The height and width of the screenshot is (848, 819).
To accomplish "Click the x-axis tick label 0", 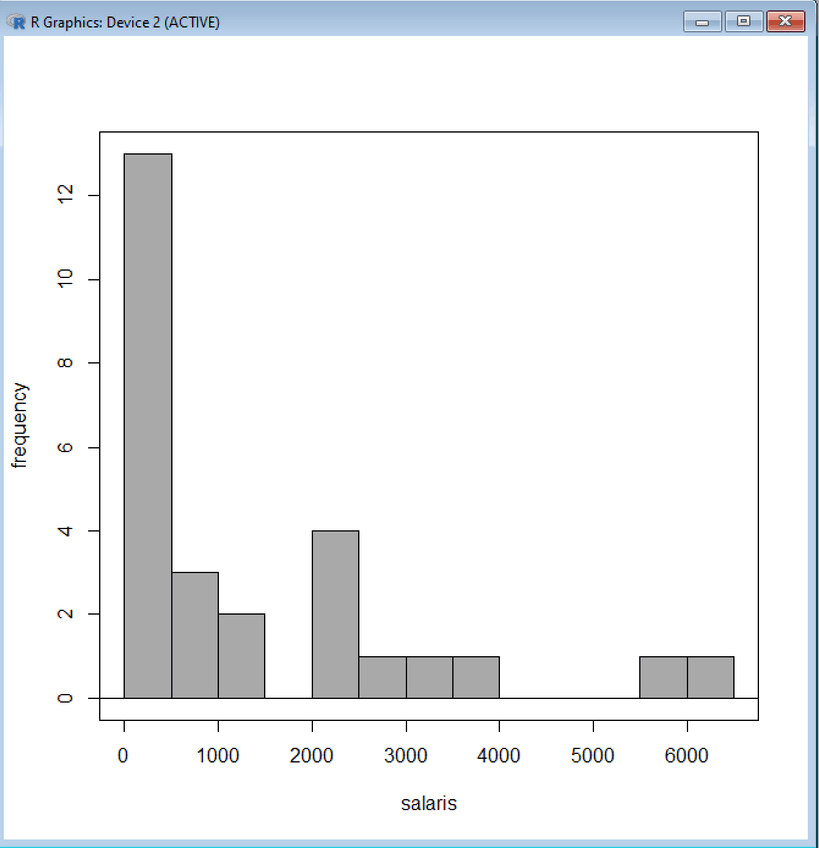I will pyautogui.click(x=123, y=756).
